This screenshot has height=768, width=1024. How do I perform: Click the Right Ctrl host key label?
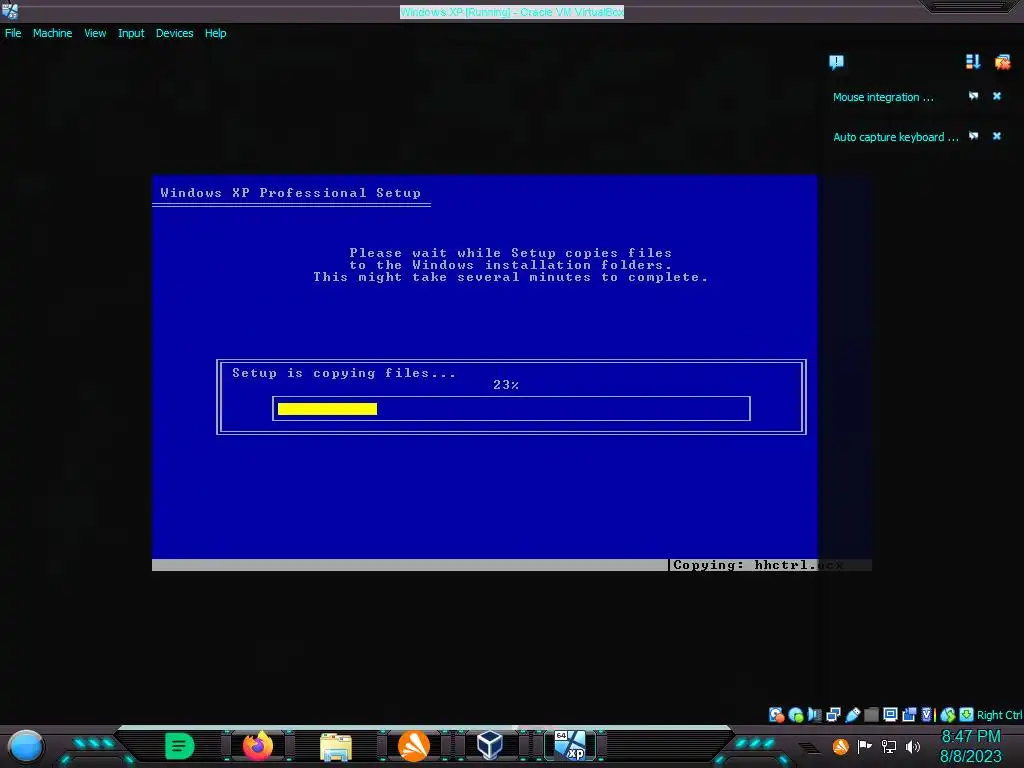[x=999, y=715]
